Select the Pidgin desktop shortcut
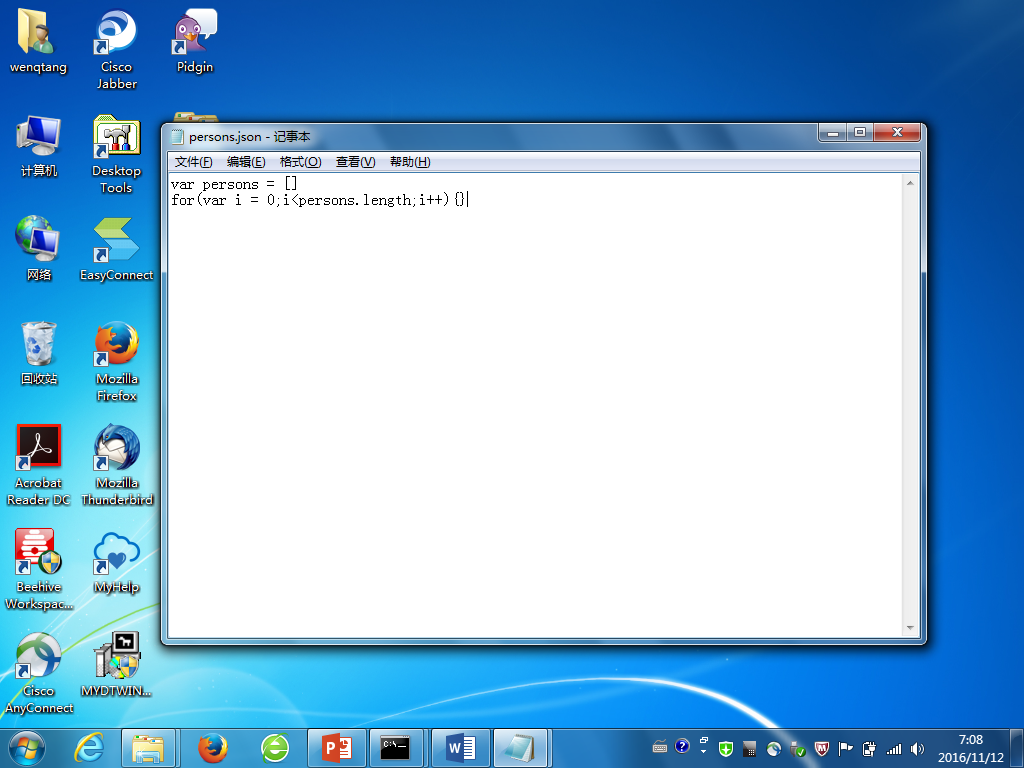Image resolution: width=1024 pixels, height=768 pixels. [x=195, y=41]
